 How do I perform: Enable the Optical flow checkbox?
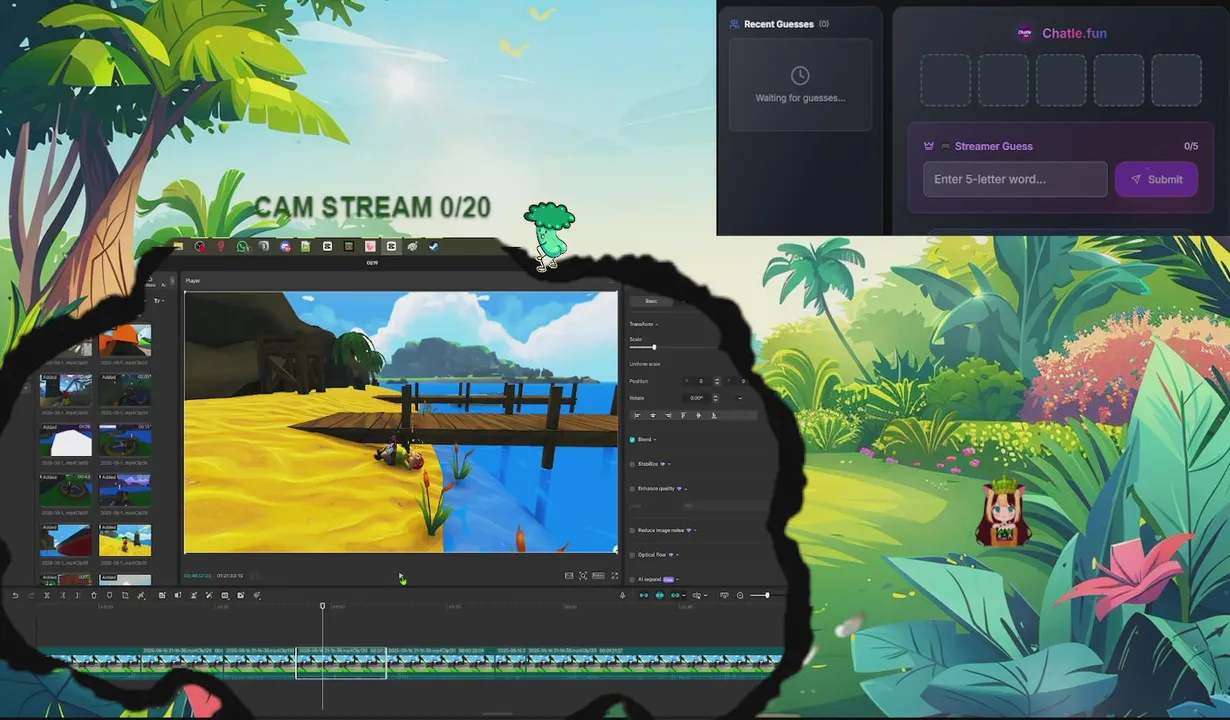coord(632,555)
